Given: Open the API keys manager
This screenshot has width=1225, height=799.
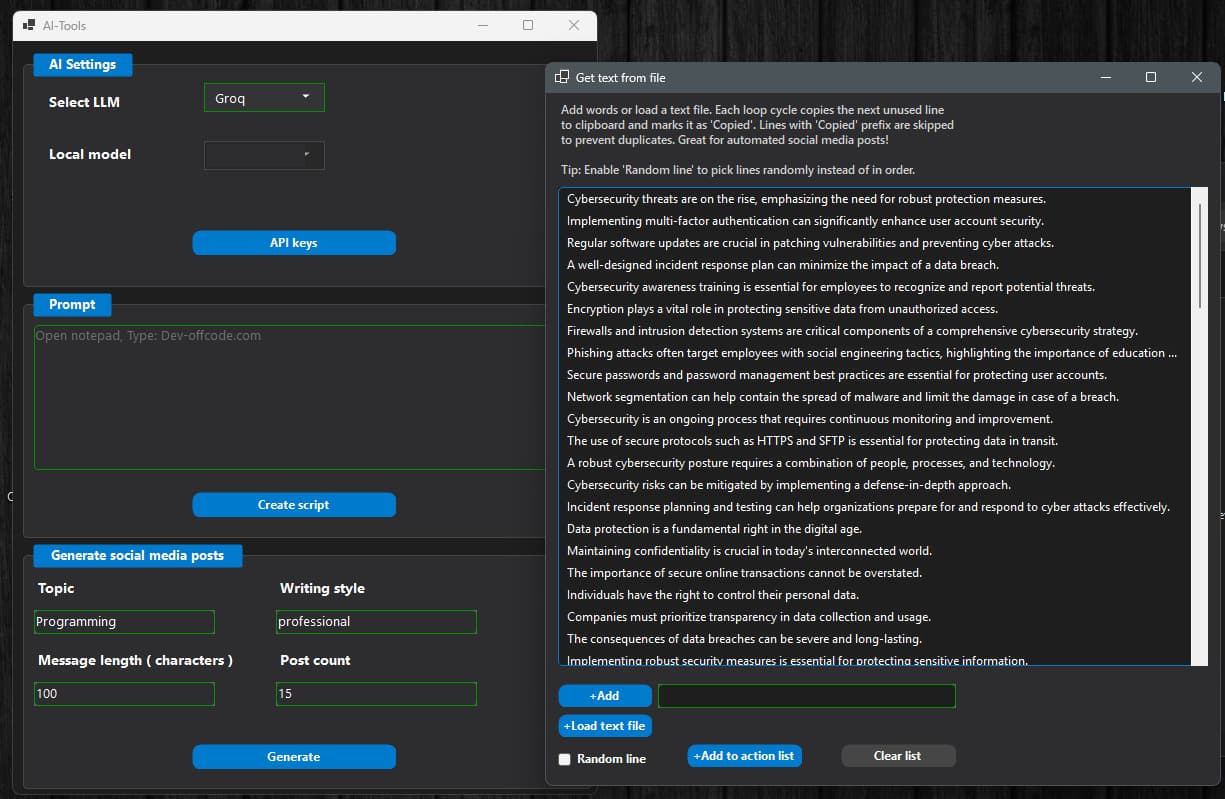Looking at the screenshot, I should point(294,242).
